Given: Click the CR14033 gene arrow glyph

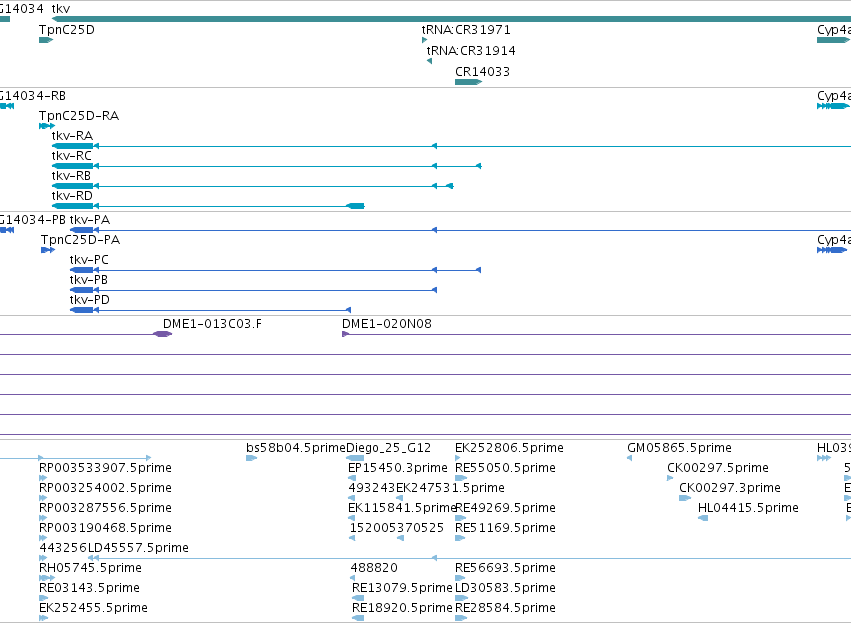Looking at the screenshot, I should pyautogui.click(x=468, y=82).
